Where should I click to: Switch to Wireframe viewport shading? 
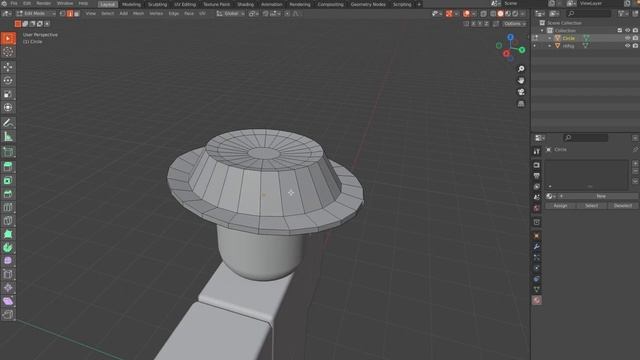(493, 13)
